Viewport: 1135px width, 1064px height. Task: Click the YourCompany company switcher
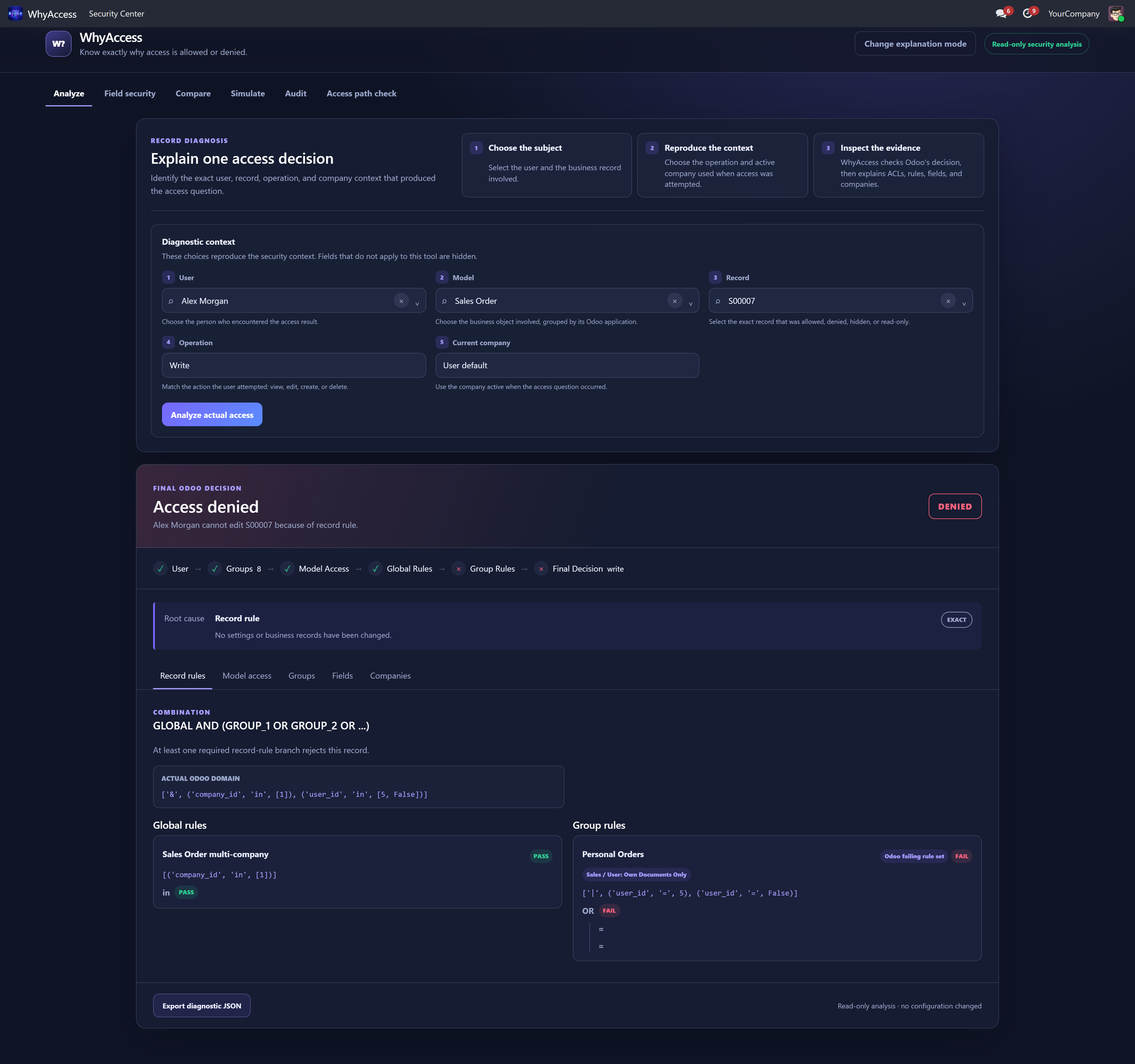1074,14
